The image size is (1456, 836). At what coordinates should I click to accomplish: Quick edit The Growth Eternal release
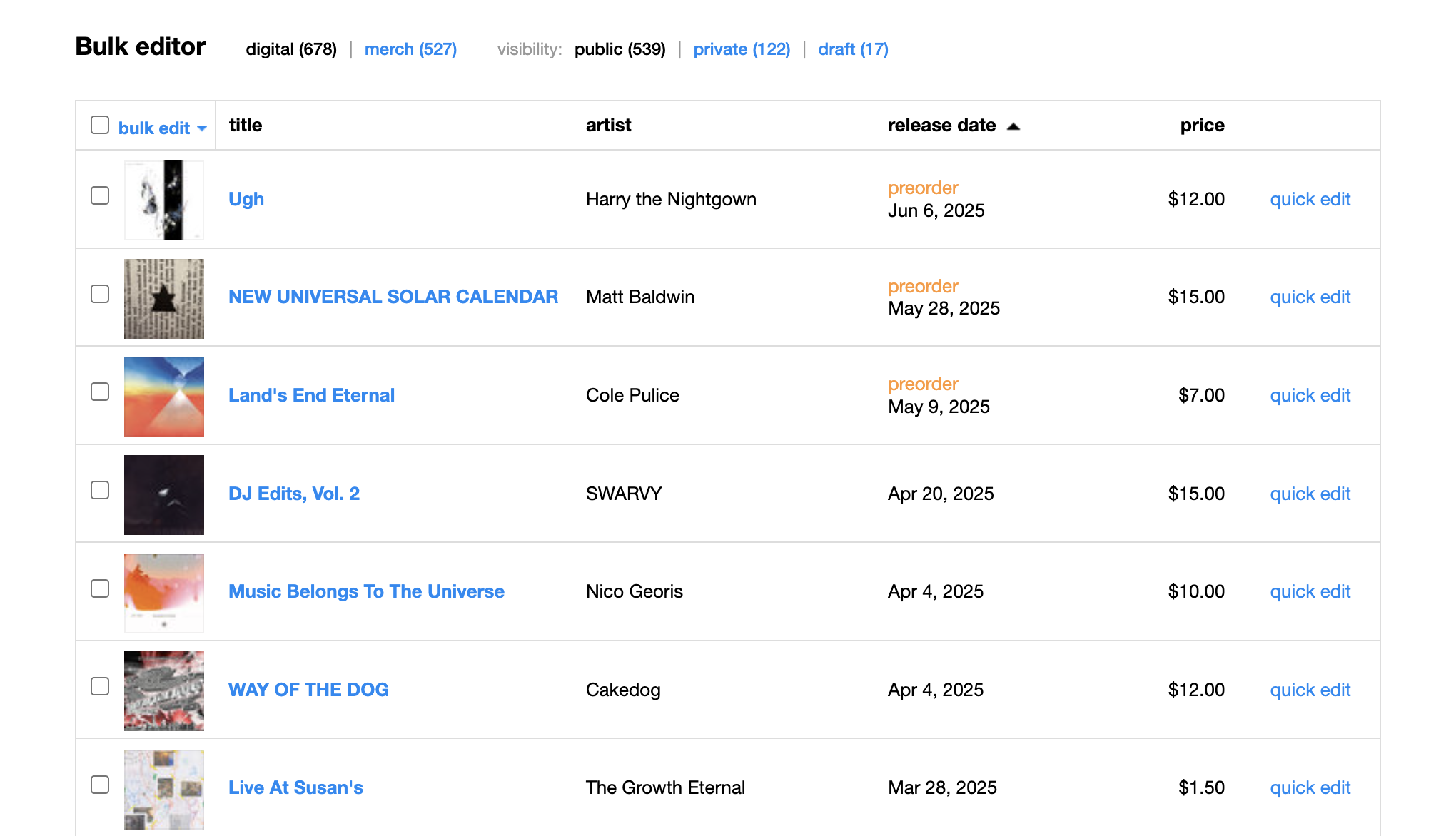[1310, 787]
